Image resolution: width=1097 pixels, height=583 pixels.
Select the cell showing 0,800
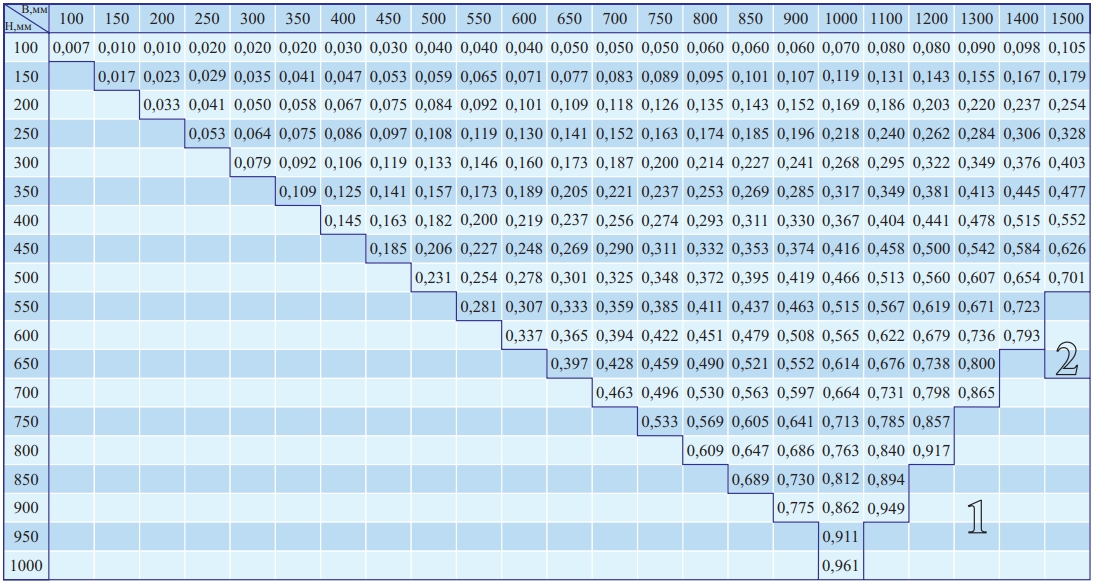click(977, 364)
